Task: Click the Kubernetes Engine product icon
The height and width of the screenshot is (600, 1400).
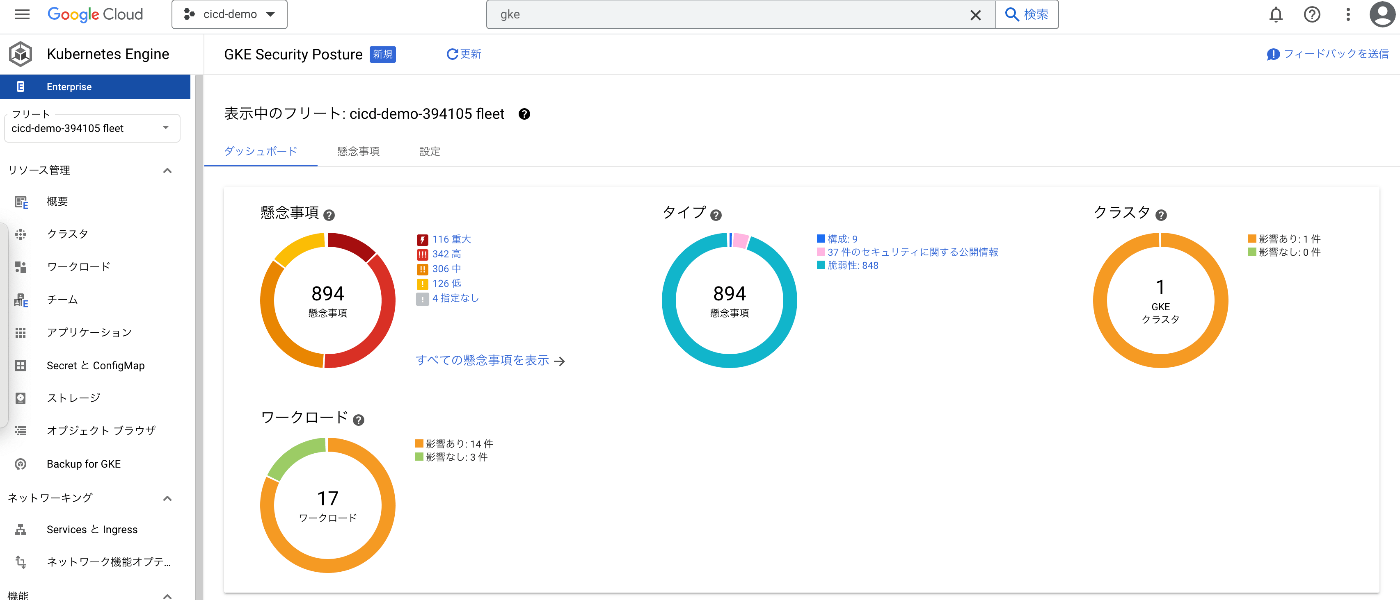Action: click(x=21, y=54)
